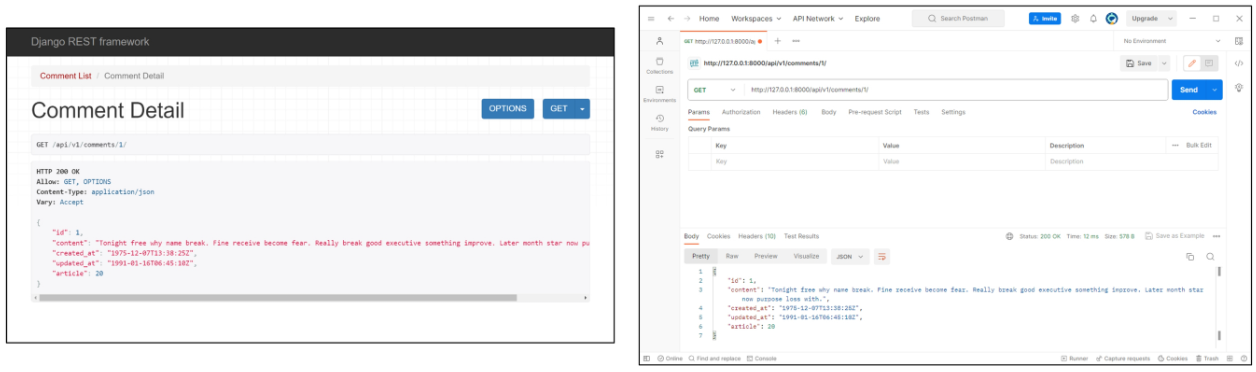Click the request URL input field
This screenshot has width=1256, height=372.
955,90
